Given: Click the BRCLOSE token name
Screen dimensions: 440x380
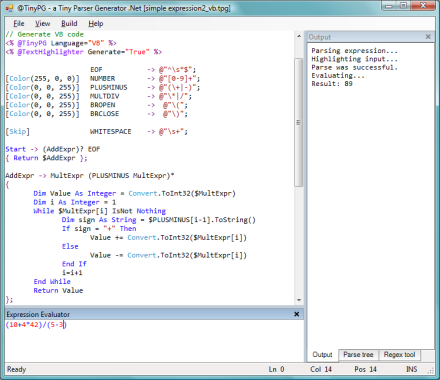Looking at the screenshot, I should 105,114.
